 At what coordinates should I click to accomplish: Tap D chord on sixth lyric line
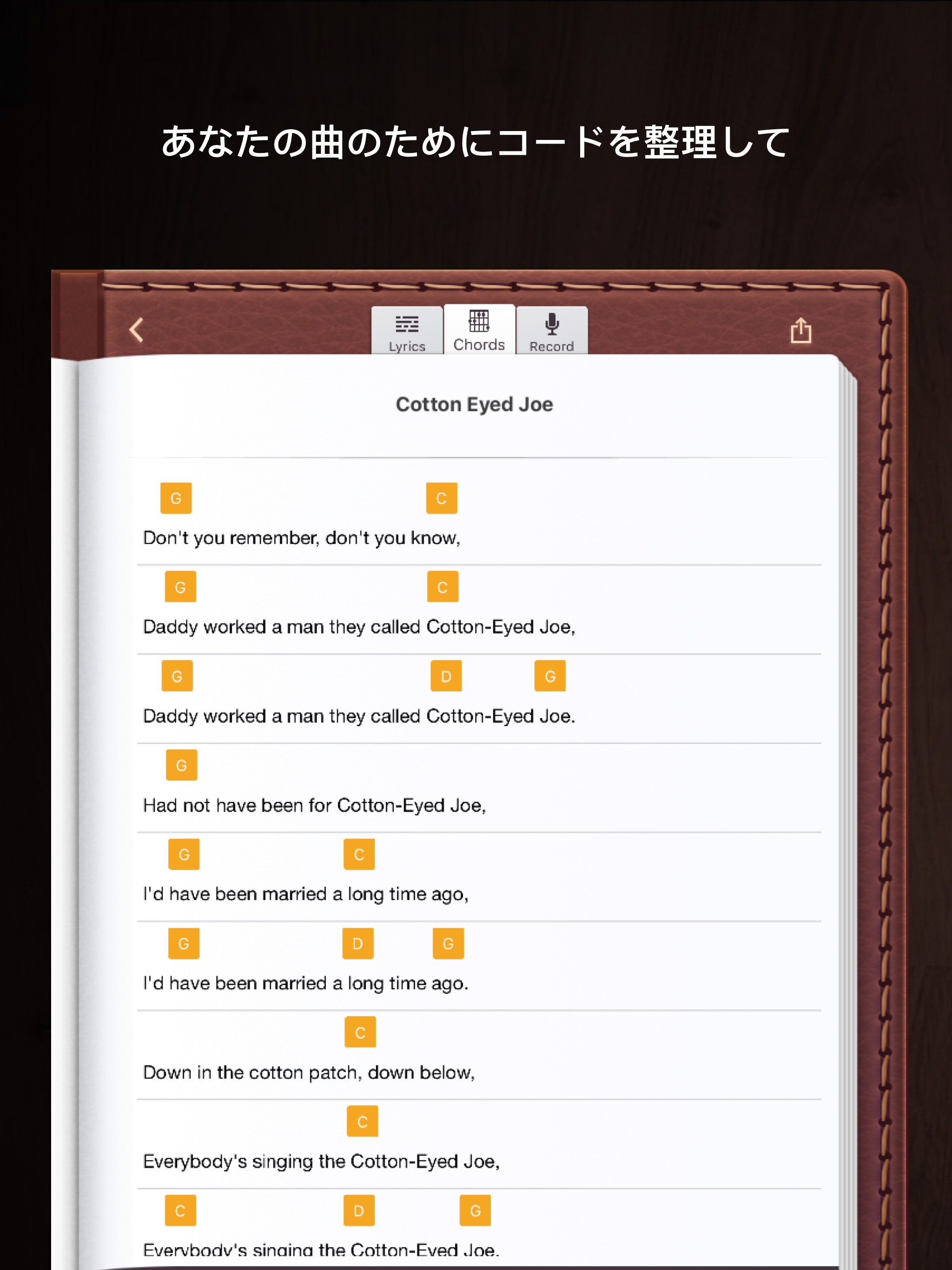point(358,943)
